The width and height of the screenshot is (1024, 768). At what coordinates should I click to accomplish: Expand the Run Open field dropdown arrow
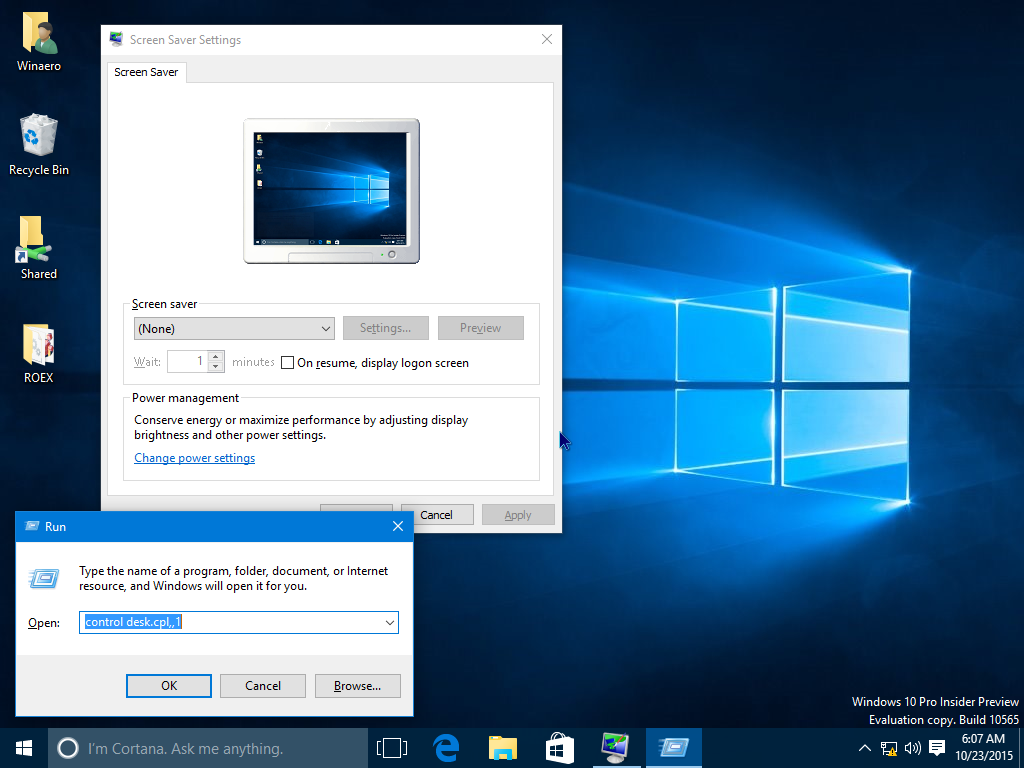[x=390, y=622]
